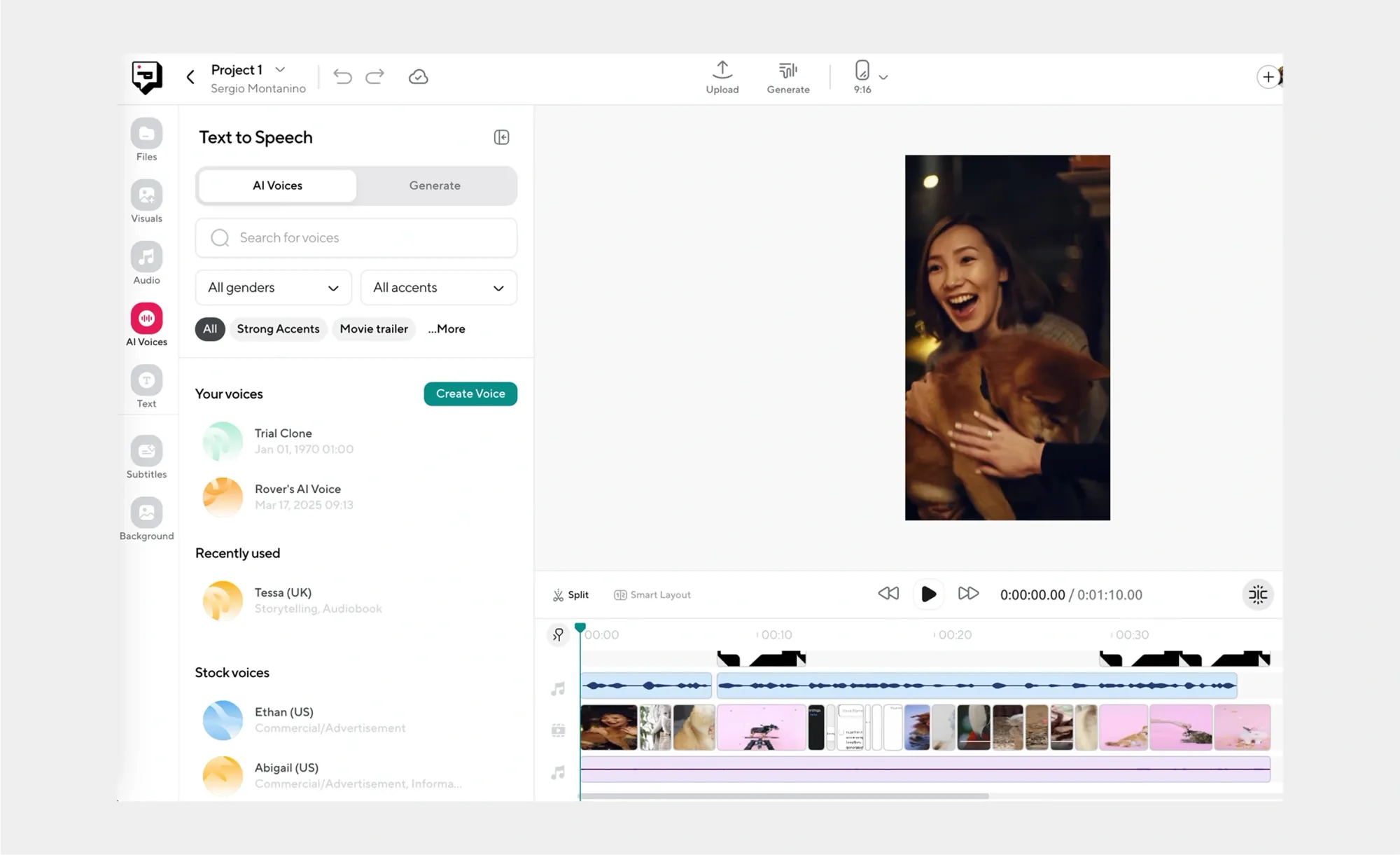1400x855 pixels.
Task: Collapse the Text to Speech panel
Action: [x=501, y=137]
